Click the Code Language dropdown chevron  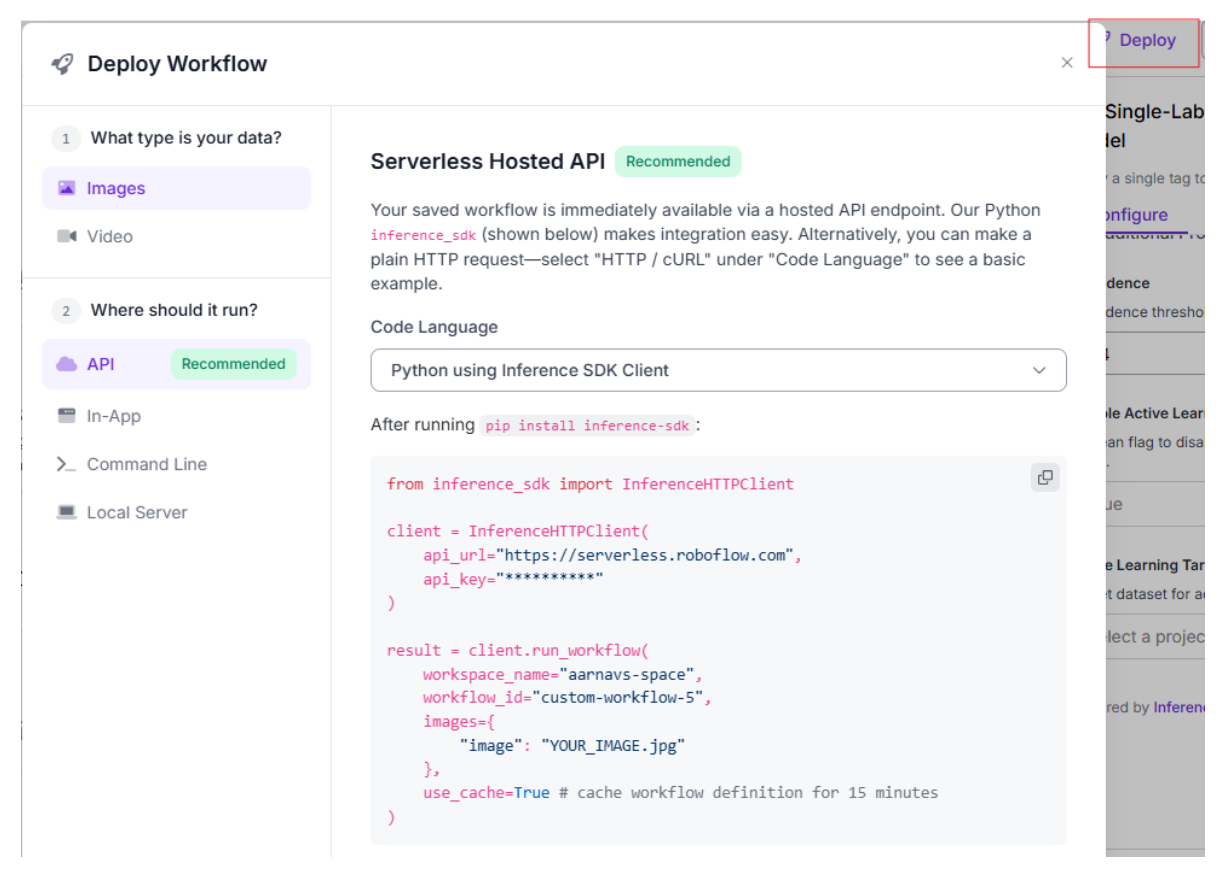point(1039,370)
